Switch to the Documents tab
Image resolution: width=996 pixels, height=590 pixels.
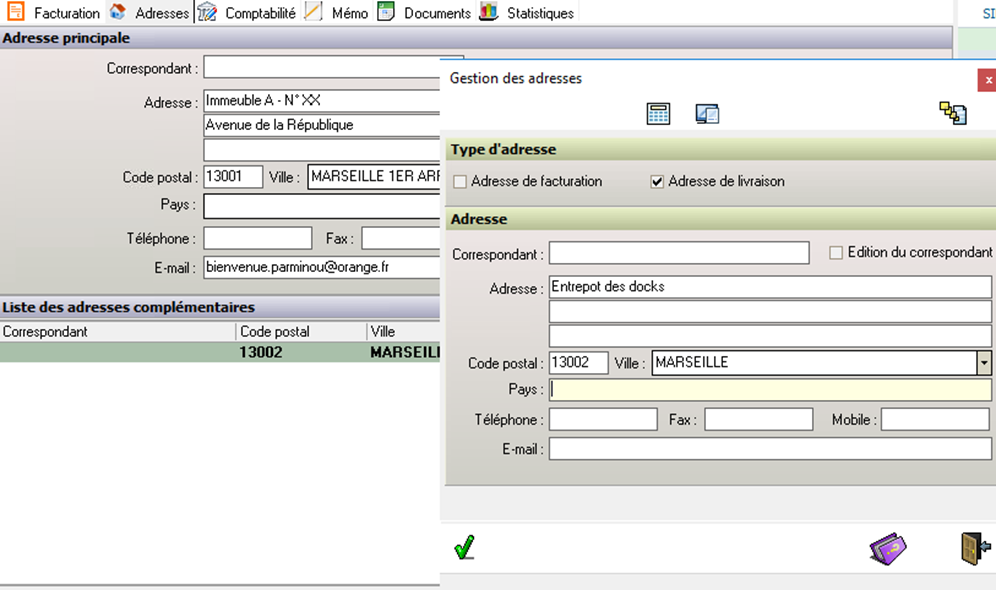(x=437, y=13)
